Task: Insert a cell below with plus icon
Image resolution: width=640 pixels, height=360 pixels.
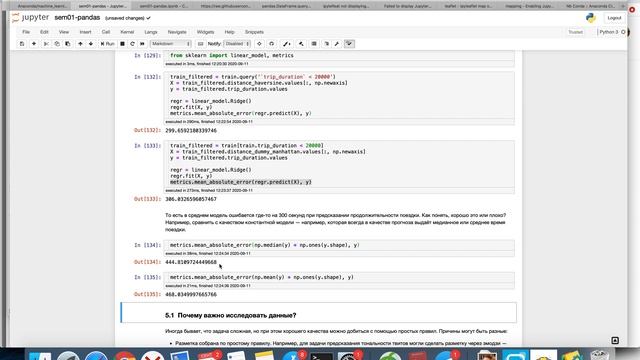Action: click(x=34, y=44)
